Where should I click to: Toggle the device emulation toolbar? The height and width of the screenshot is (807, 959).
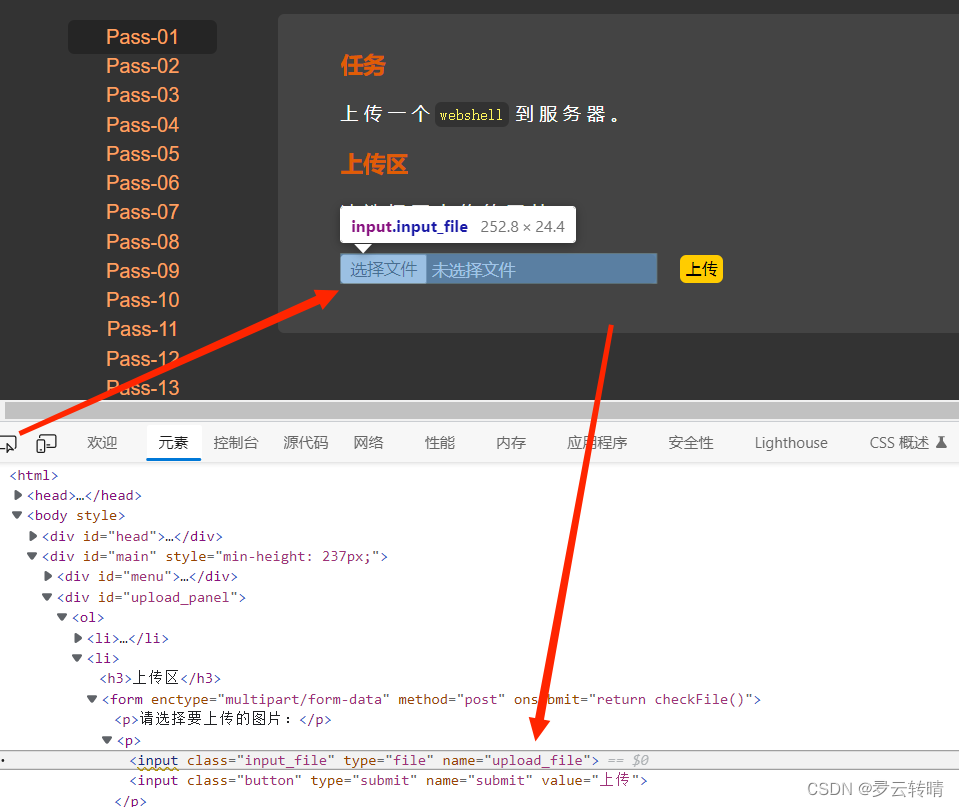[x=45, y=442]
